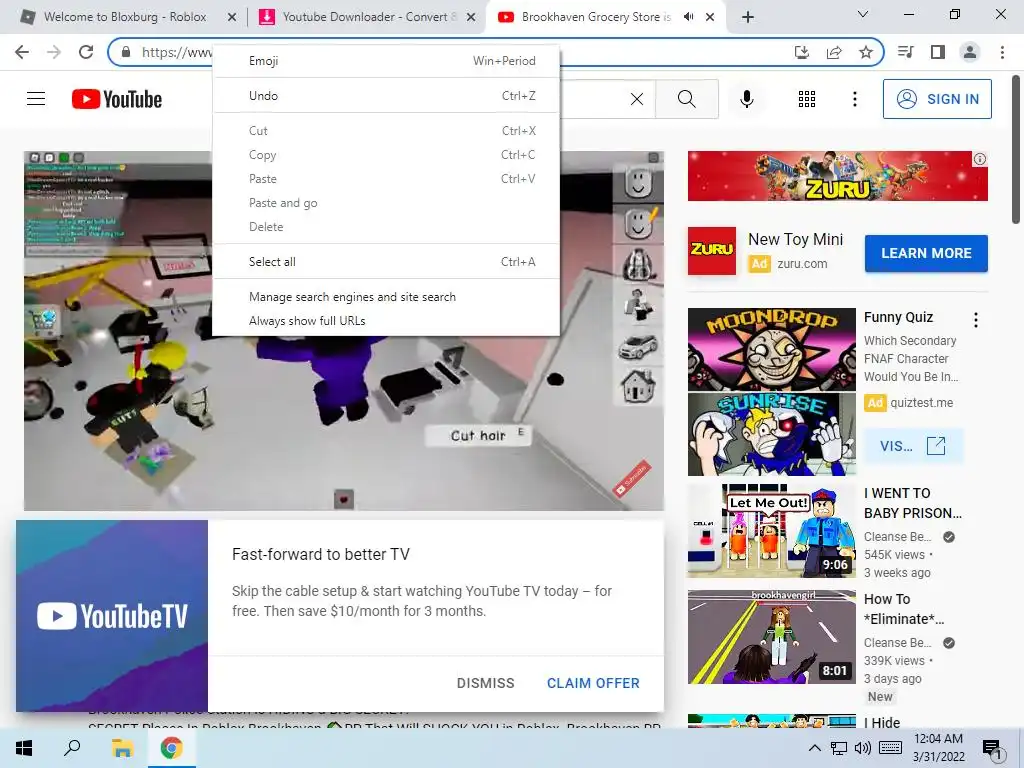Click the ad info icon on ZURU banner
Image resolution: width=1024 pixels, height=768 pixels.
980,159
